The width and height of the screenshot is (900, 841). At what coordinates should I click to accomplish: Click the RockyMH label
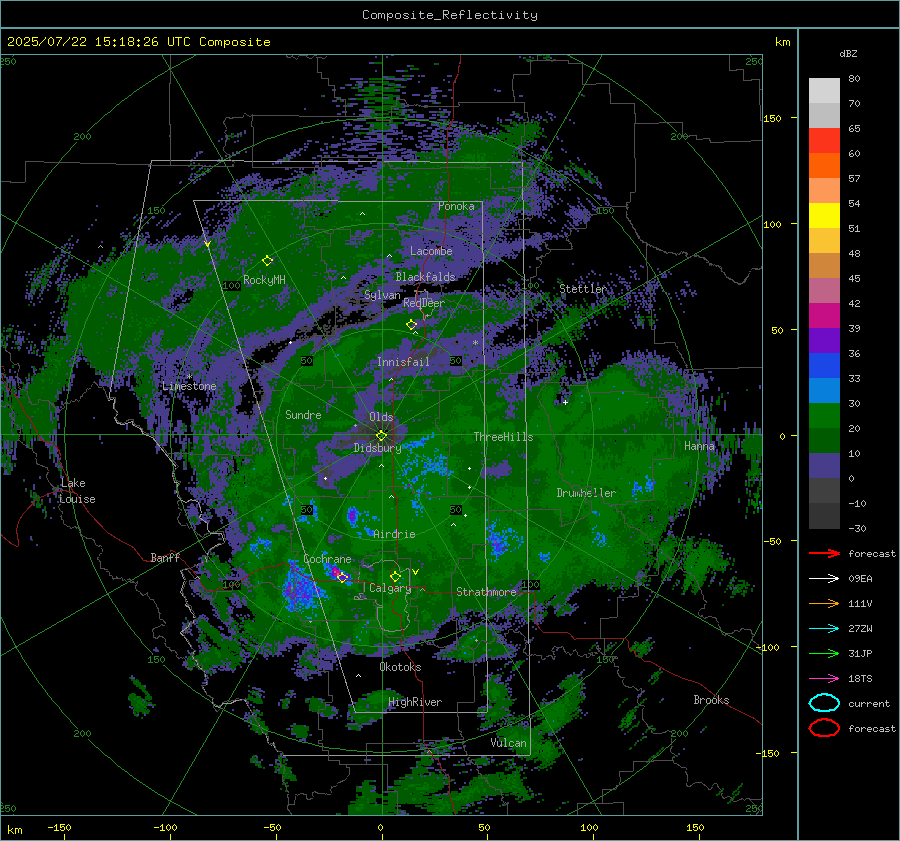[264, 280]
